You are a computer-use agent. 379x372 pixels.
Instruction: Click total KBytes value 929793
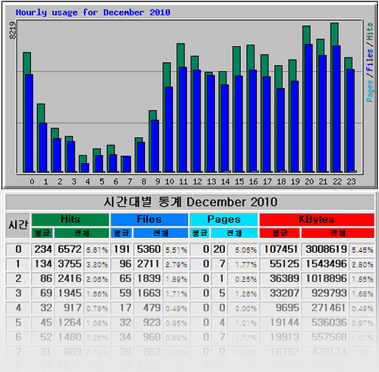[328, 293]
